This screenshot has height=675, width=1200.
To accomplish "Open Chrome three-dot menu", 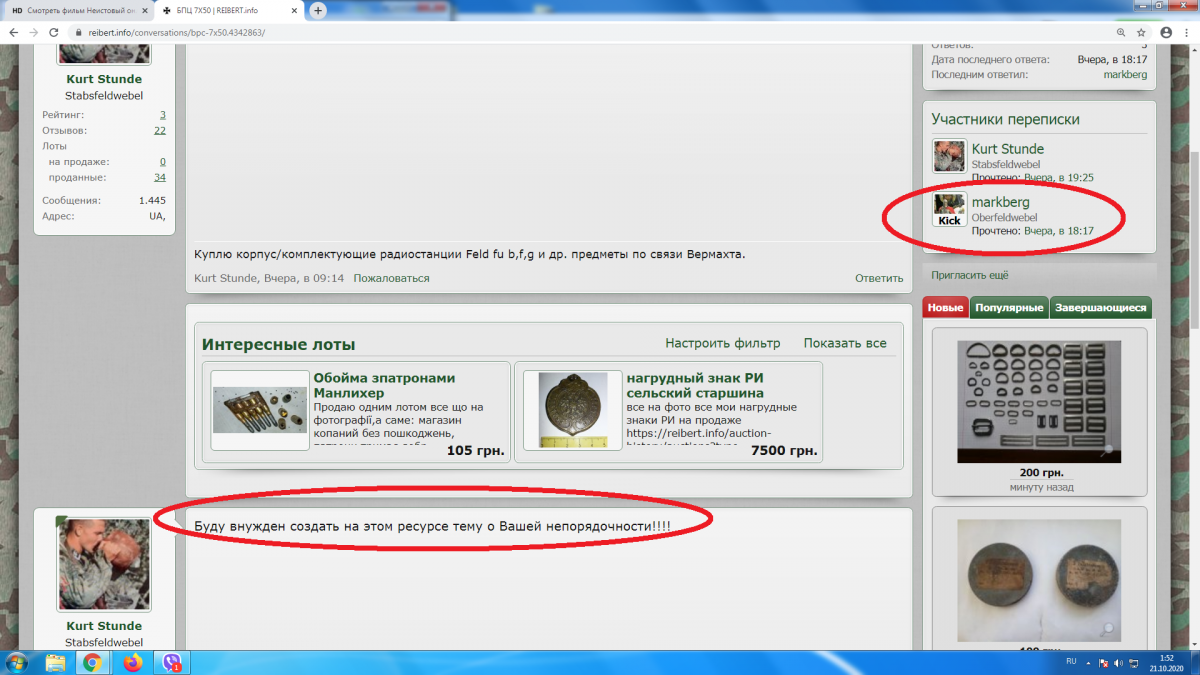I will point(1187,32).
